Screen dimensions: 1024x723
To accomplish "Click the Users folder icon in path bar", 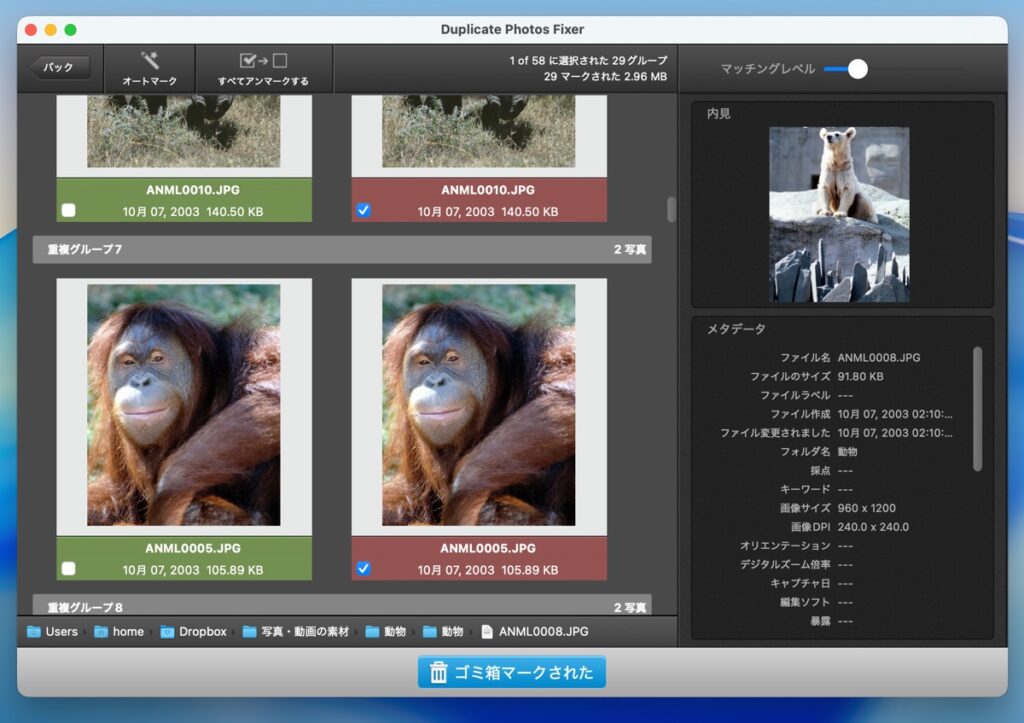I will (x=34, y=632).
